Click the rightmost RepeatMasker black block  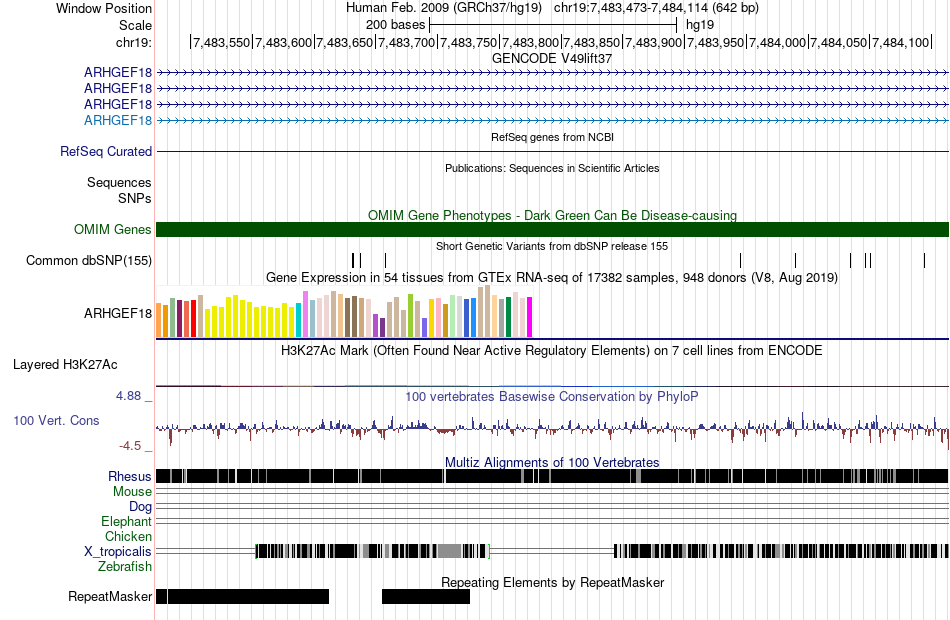(426, 596)
